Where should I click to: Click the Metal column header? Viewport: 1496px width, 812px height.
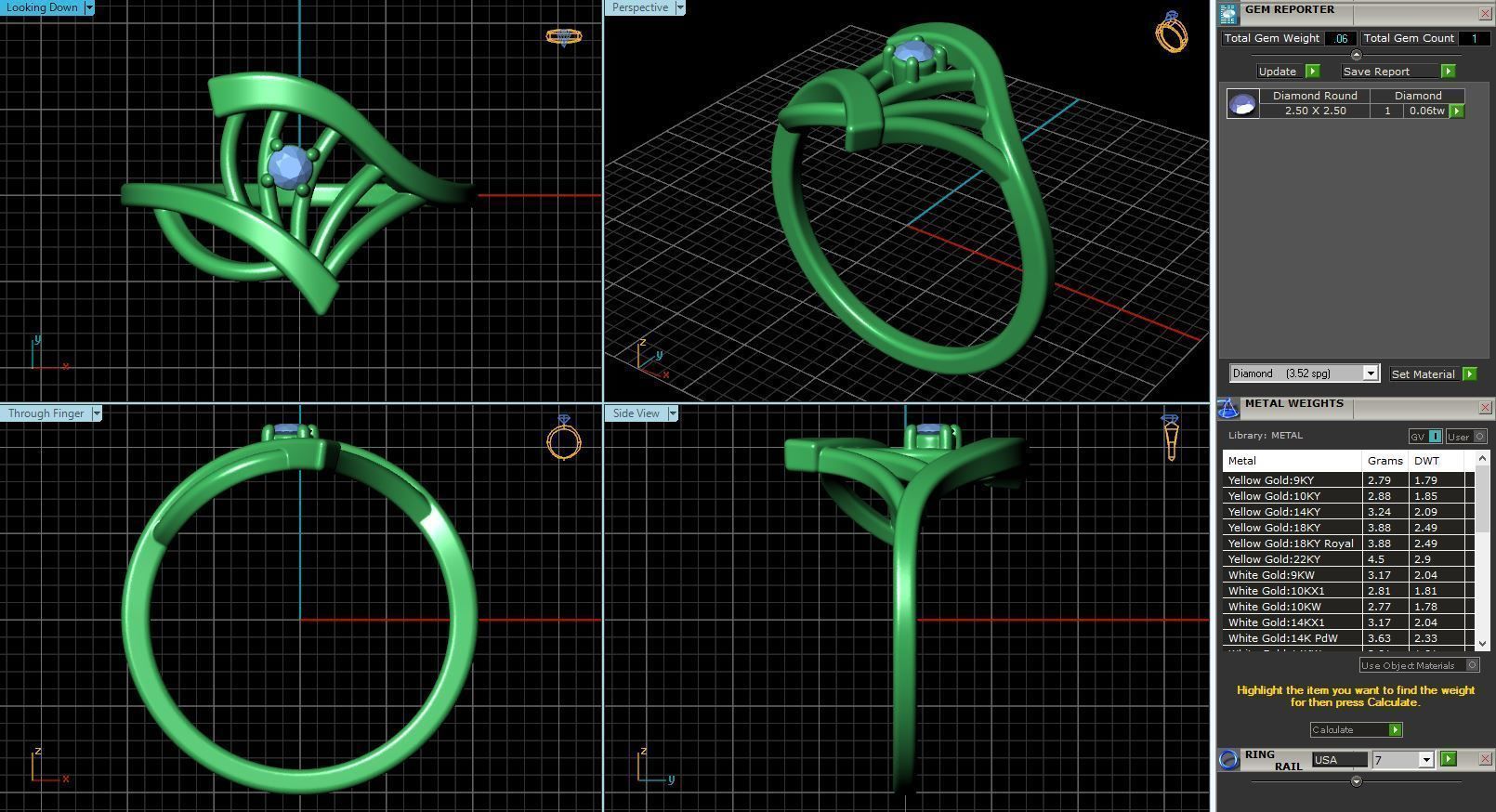tap(1292, 461)
